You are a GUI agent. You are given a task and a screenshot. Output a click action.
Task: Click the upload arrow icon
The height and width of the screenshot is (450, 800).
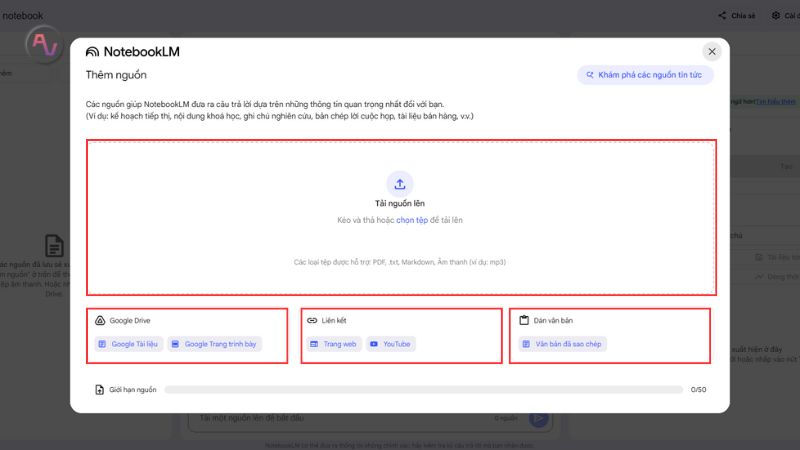[x=400, y=184]
